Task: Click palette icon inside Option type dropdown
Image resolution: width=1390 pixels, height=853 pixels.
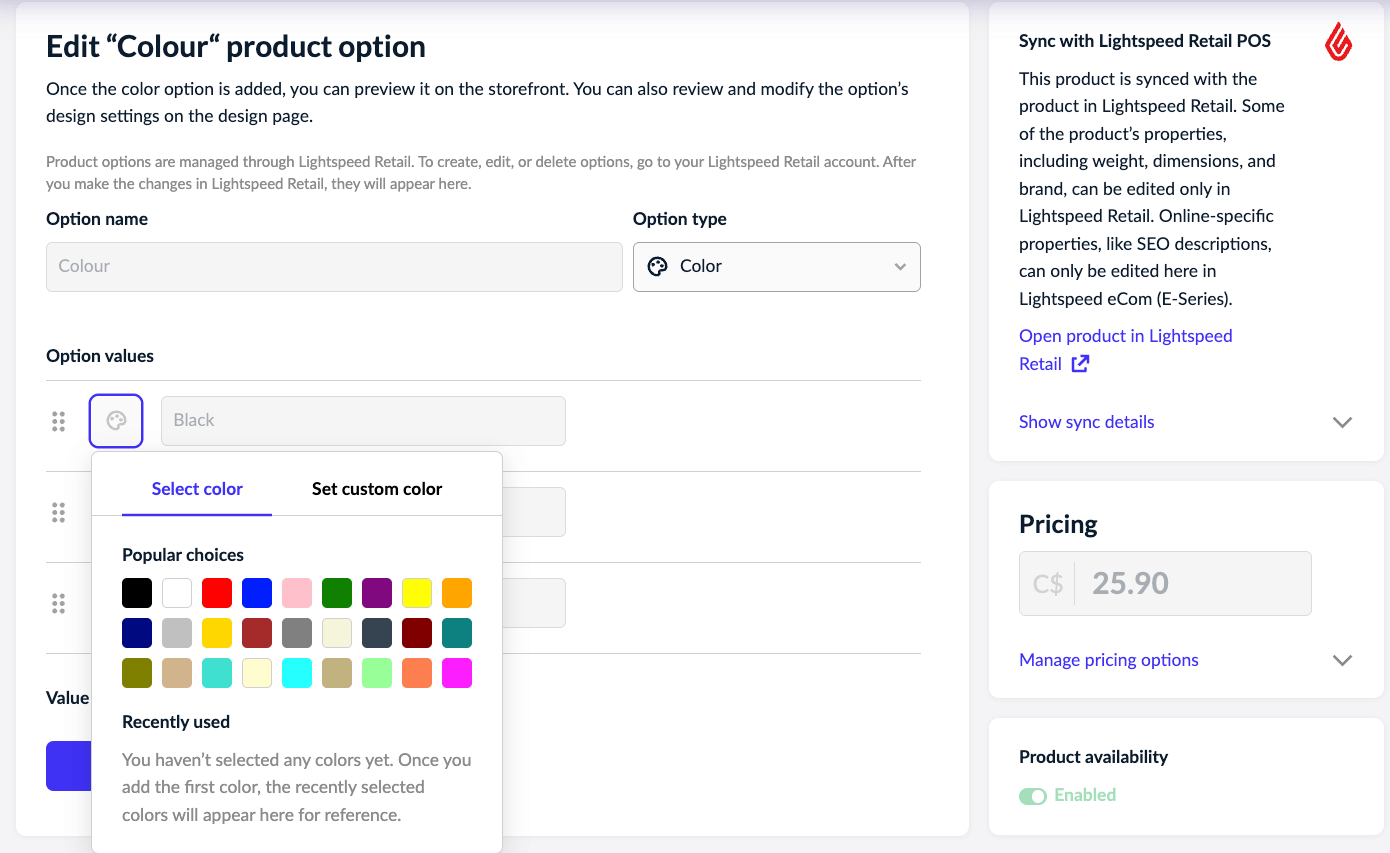Action: click(657, 266)
